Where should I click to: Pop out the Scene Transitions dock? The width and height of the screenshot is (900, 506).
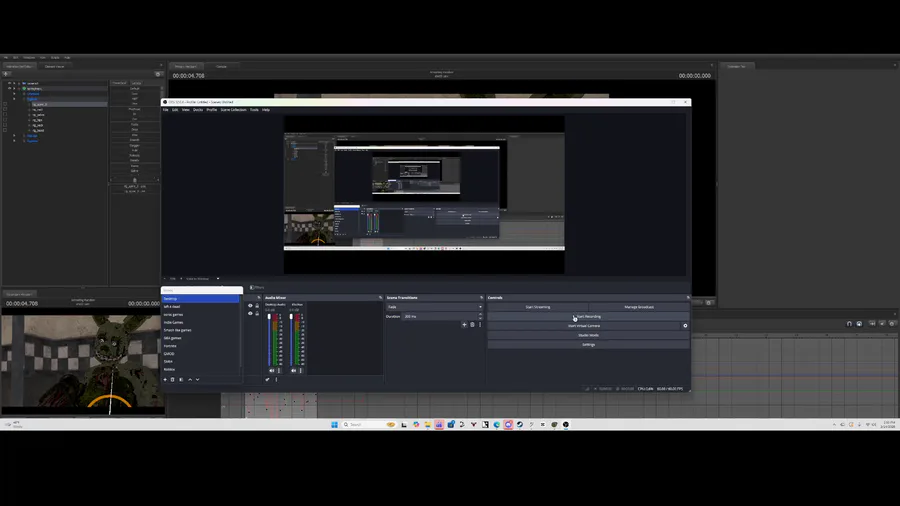(x=481, y=298)
